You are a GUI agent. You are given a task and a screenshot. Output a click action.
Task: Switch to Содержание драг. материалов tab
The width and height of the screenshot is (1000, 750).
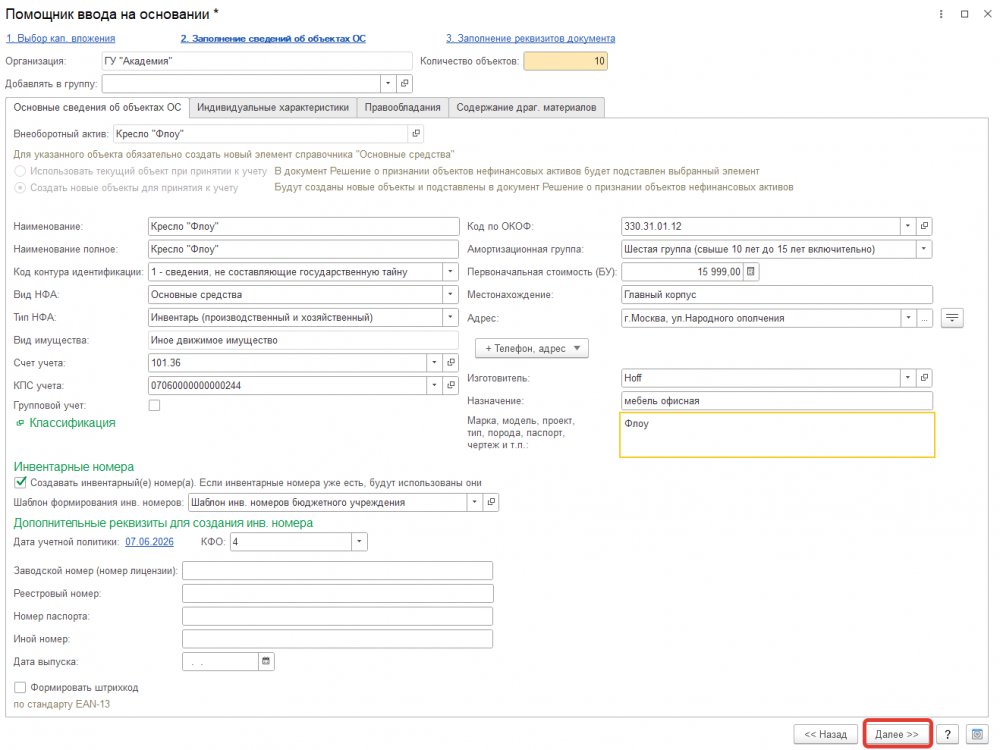(526, 108)
